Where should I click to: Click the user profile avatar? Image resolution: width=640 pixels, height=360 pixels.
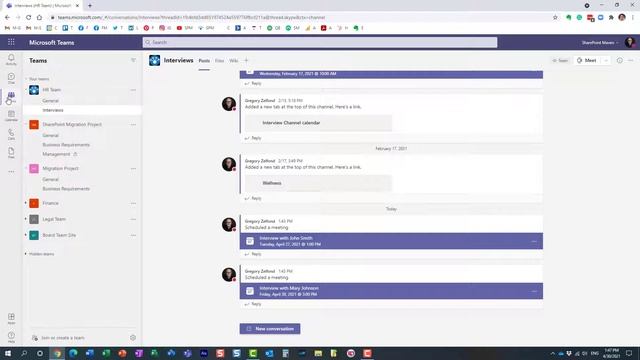630,42
